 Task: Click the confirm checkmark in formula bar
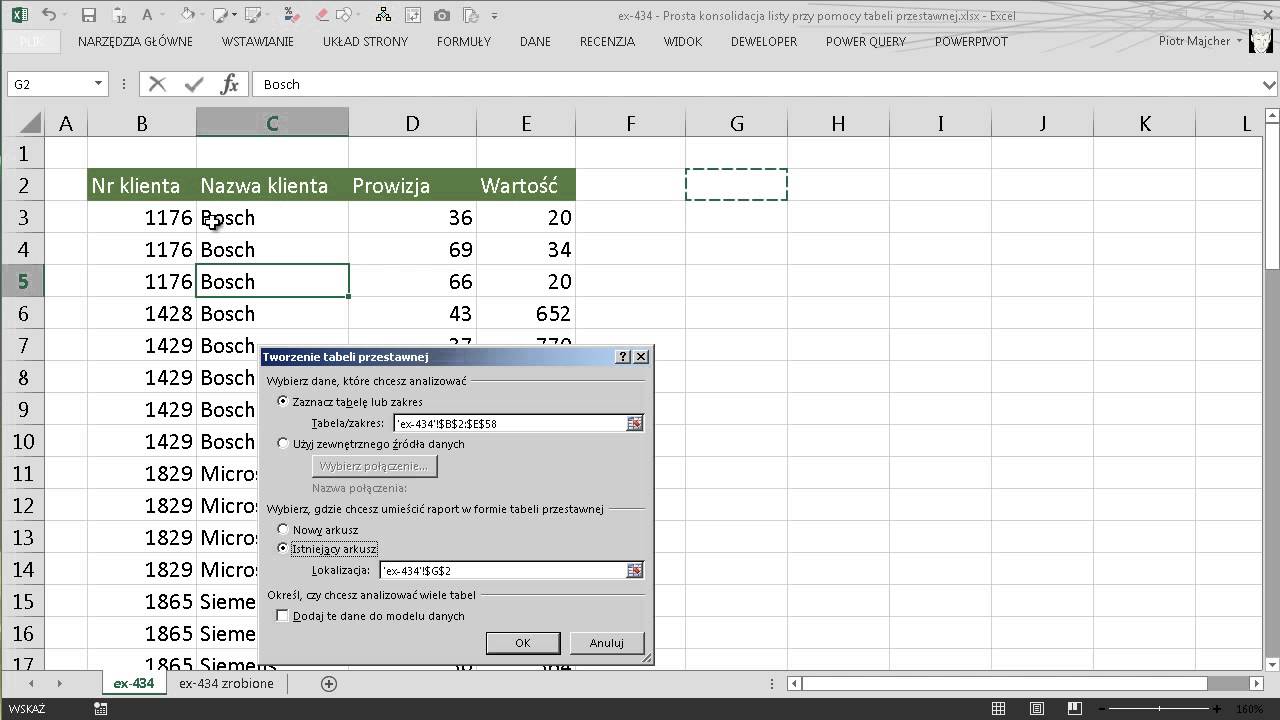[194, 84]
